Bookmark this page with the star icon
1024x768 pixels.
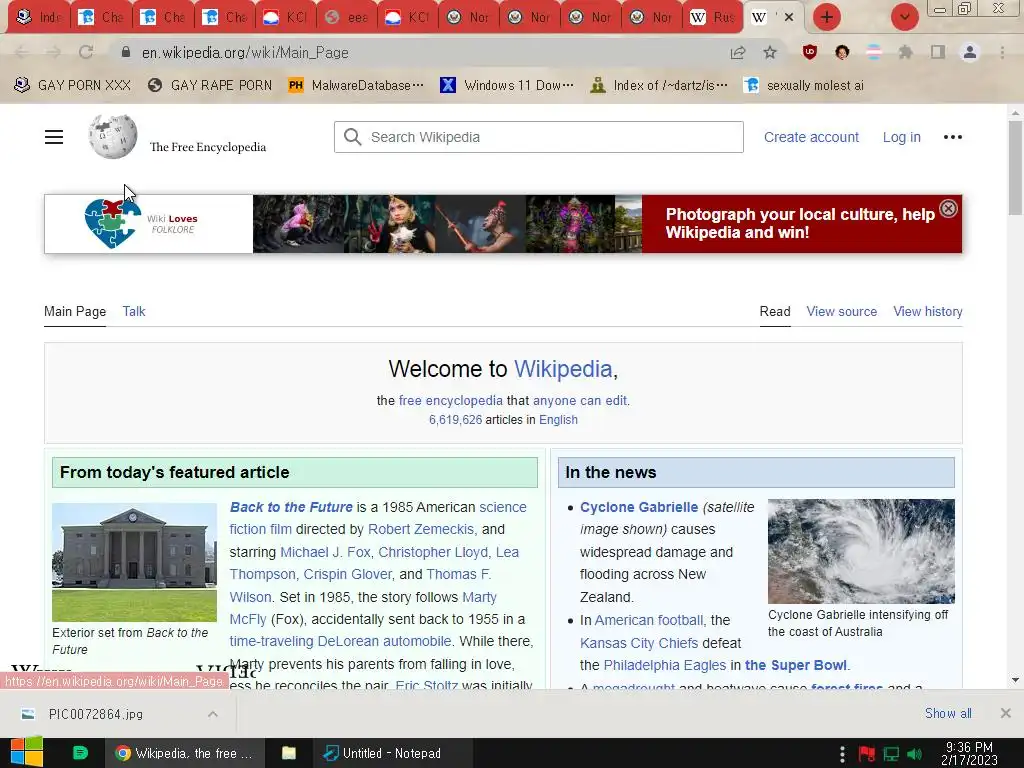tap(770, 52)
